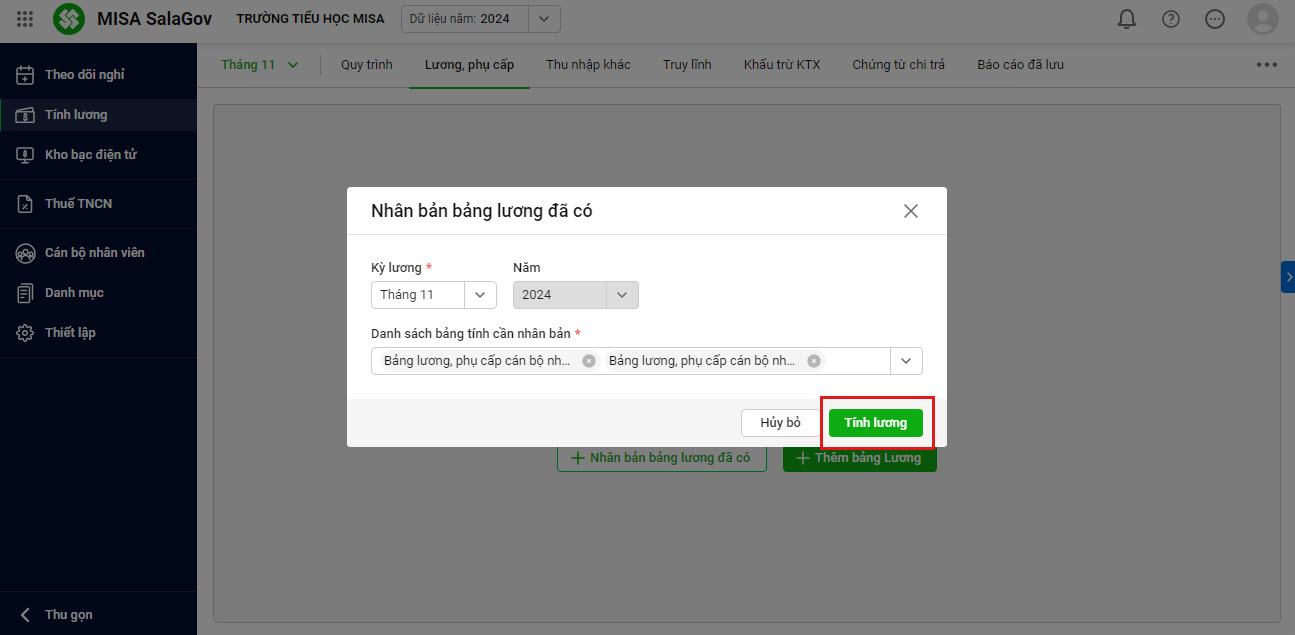
Task: Click the Hủy bỏ button
Action: (780, 423)
